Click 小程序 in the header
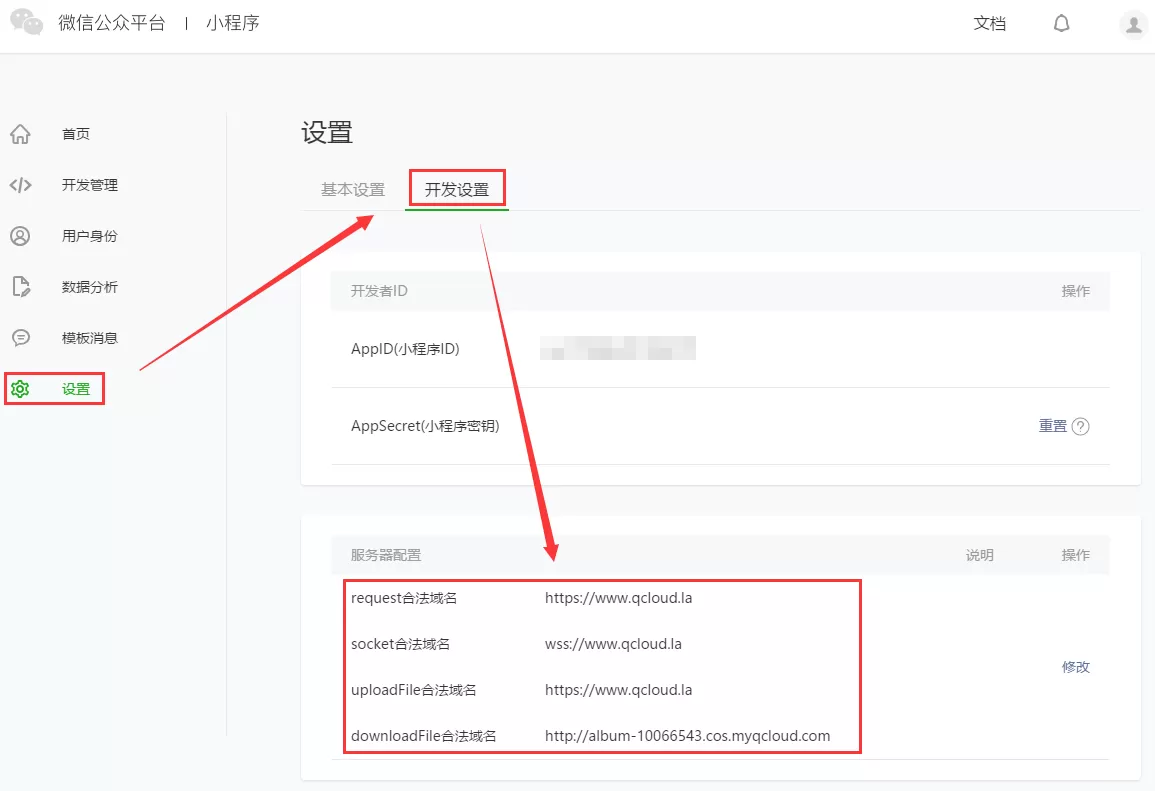 point(233,23)
